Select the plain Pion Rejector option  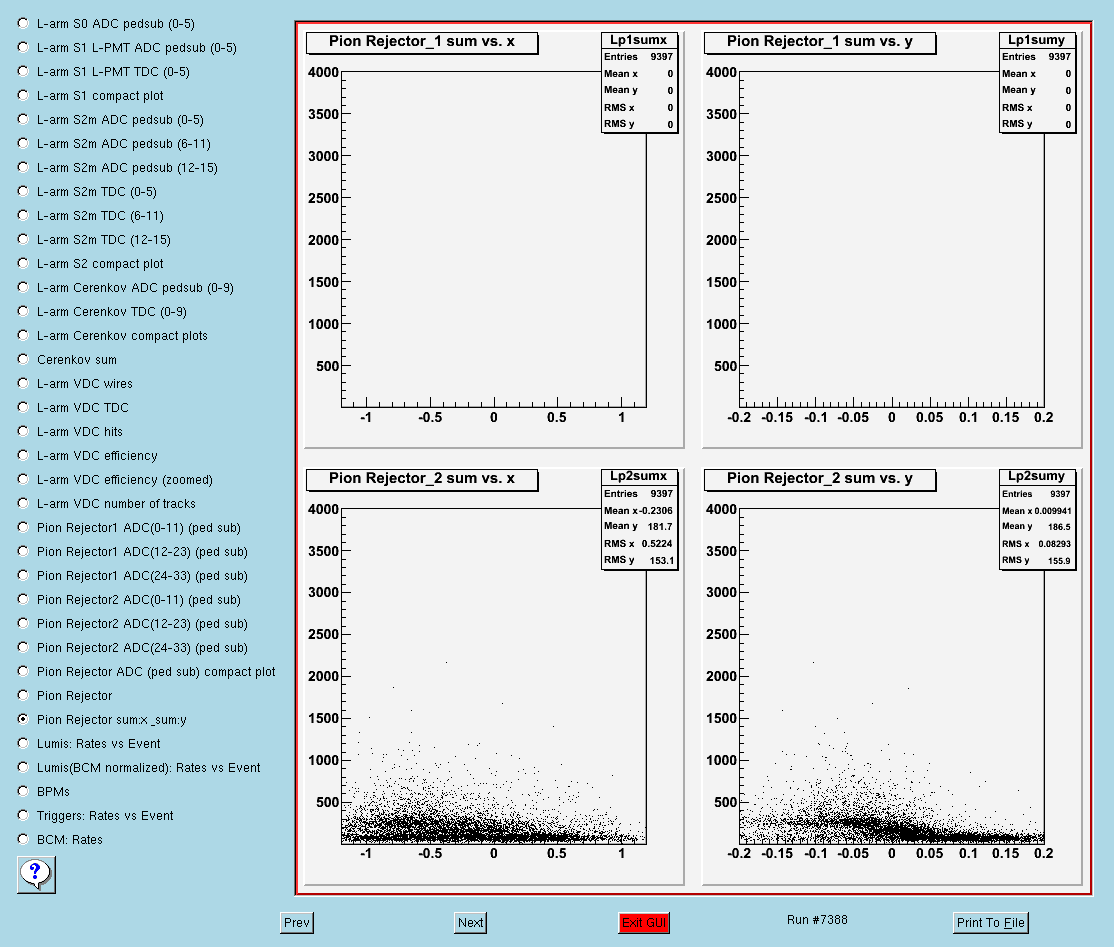pos(23,696)
